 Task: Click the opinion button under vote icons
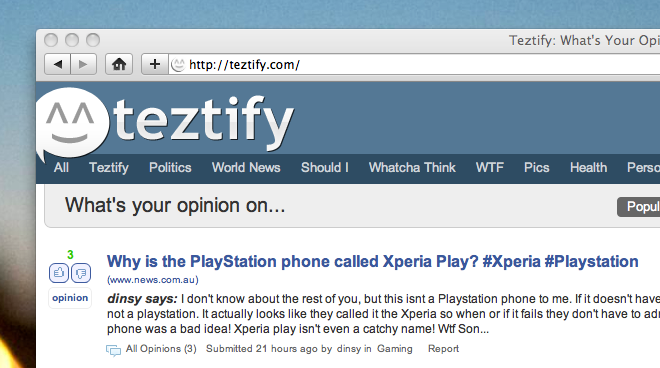point(70,298)
